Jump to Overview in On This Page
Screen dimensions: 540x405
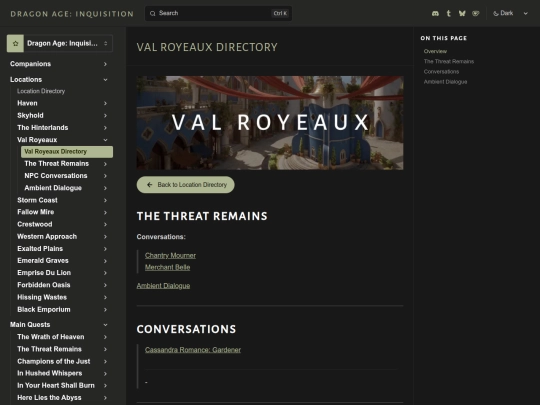(435, 51)
